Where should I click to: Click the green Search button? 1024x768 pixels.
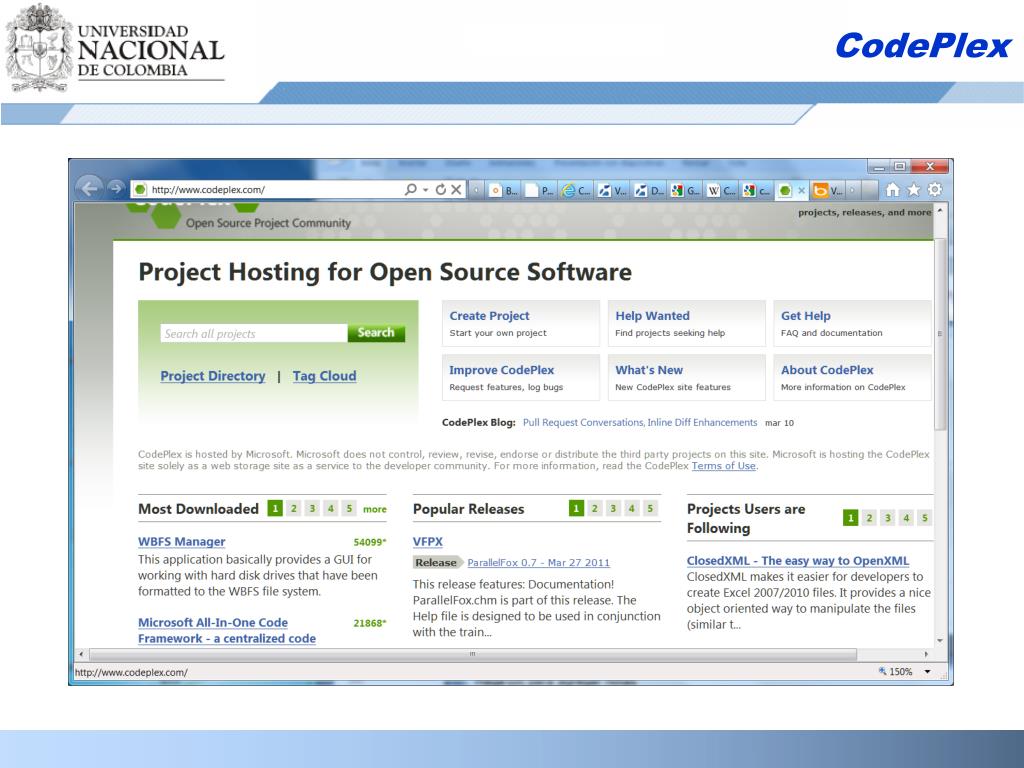coord(376,333)
